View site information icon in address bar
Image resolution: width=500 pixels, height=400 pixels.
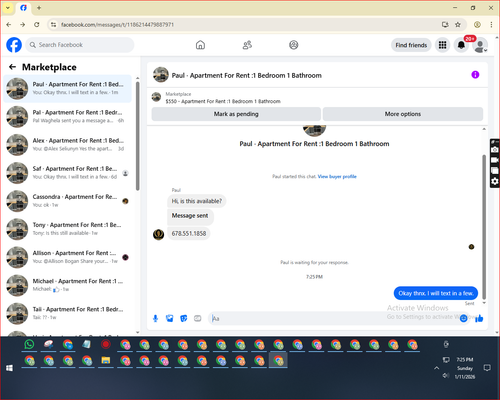(x=53, y=25)
